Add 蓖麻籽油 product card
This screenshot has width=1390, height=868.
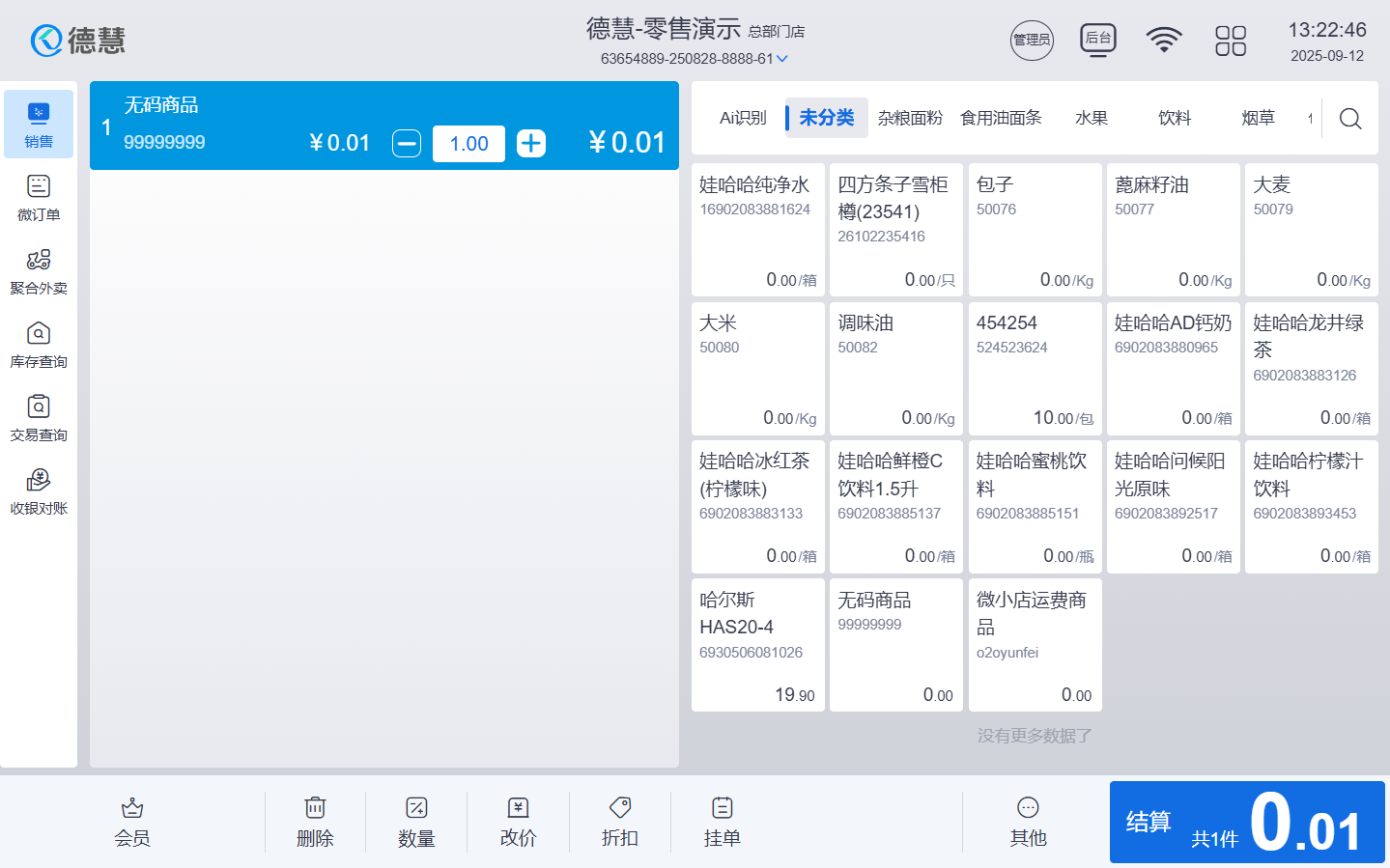pos(1174,230)
